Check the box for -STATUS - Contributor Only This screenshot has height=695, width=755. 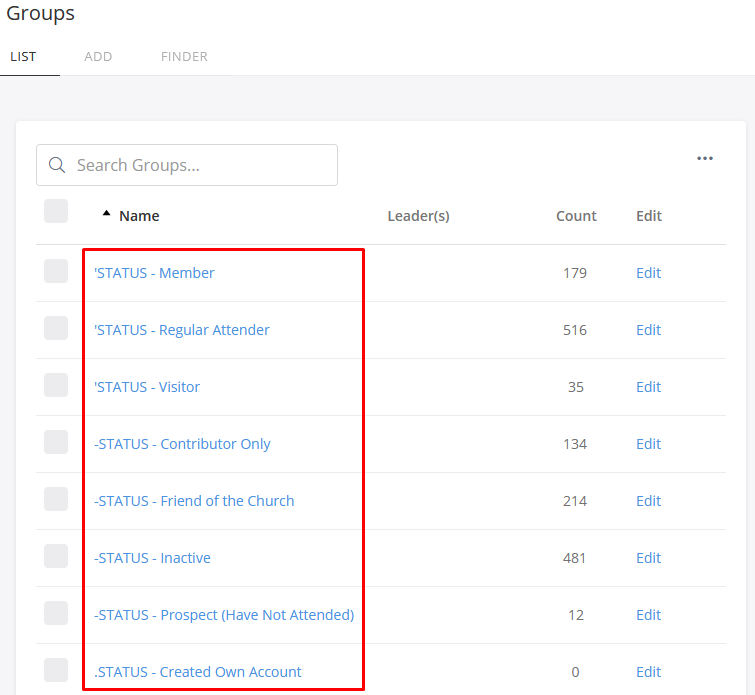(x=56, y=443)
